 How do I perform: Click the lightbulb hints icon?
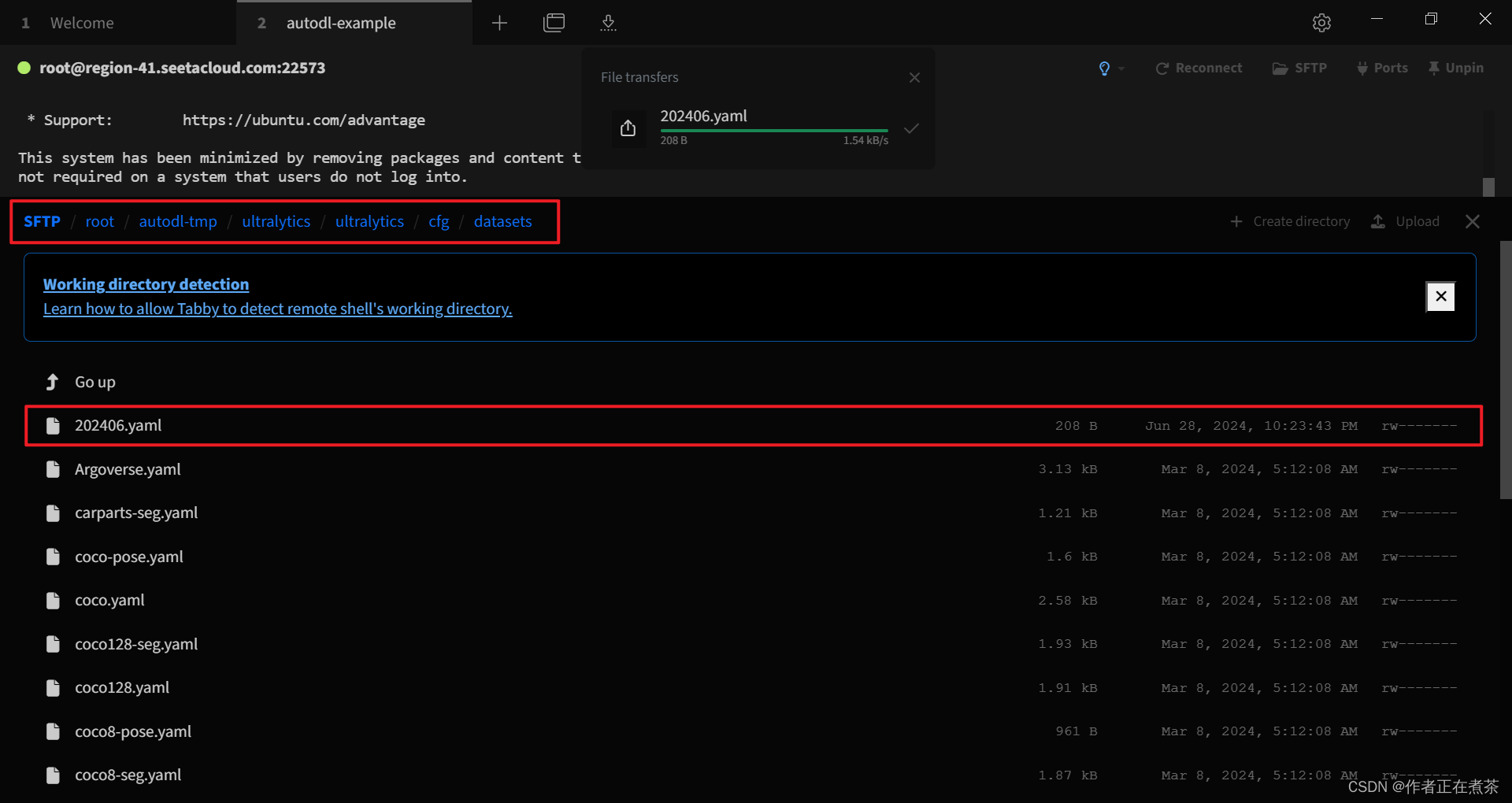(1104, 68)
